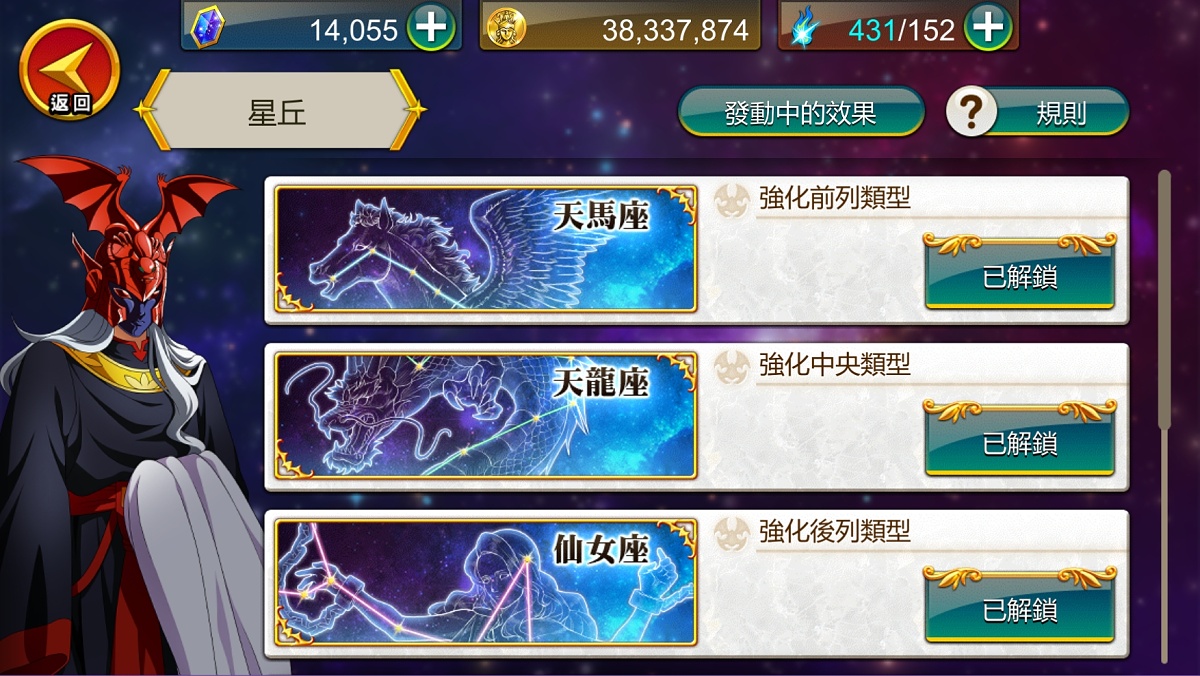Open the 天龍座 Draco constellation banner
1200x676 pixels.
pyautogui.click(x=486, y=416)
